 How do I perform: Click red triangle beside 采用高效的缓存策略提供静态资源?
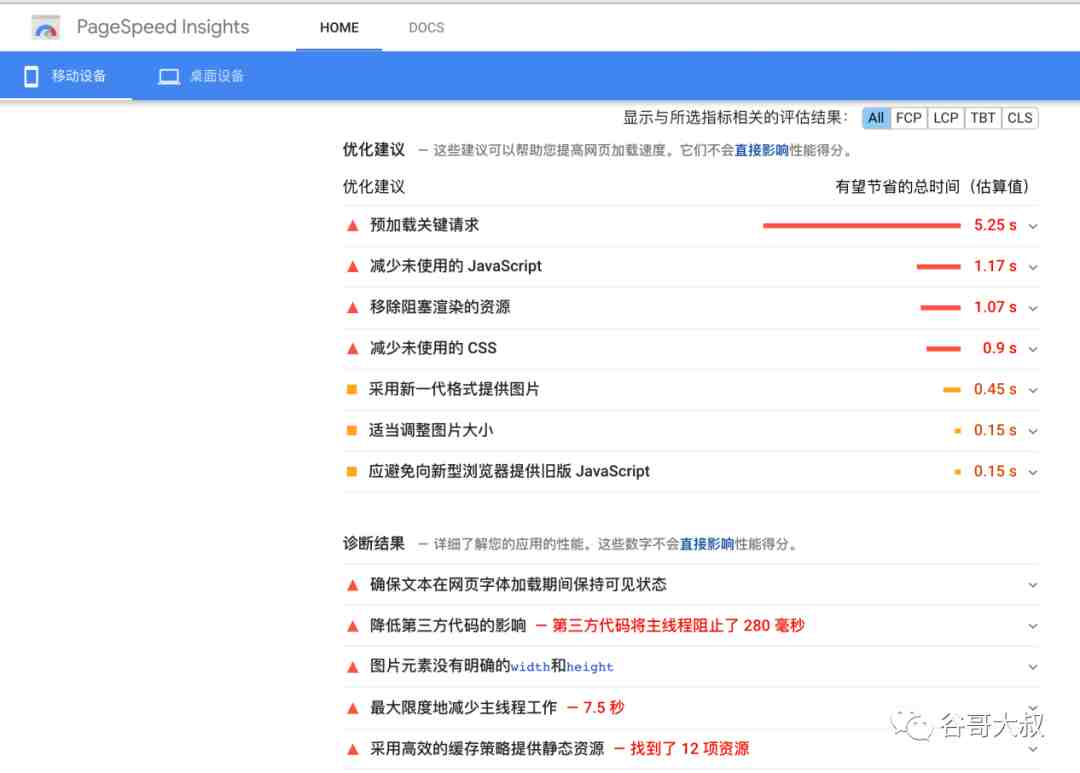353,750
